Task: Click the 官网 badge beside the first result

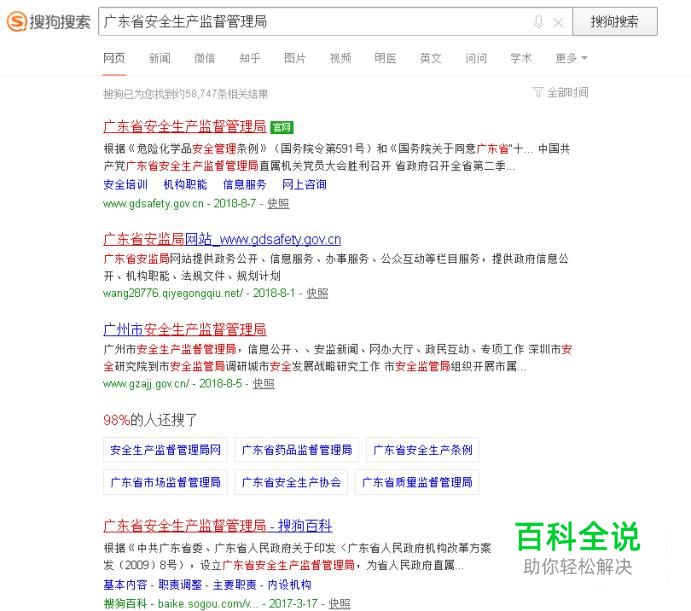Action: (282, 127)
